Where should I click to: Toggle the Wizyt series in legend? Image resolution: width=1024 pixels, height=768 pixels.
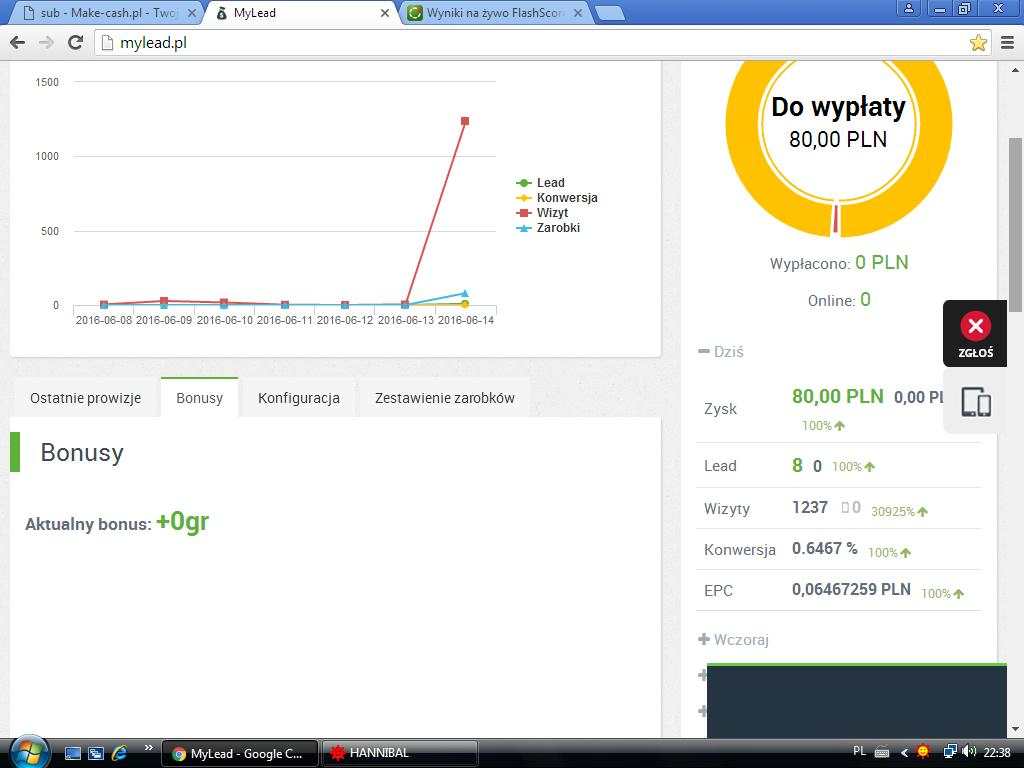[x=551, y=213]
